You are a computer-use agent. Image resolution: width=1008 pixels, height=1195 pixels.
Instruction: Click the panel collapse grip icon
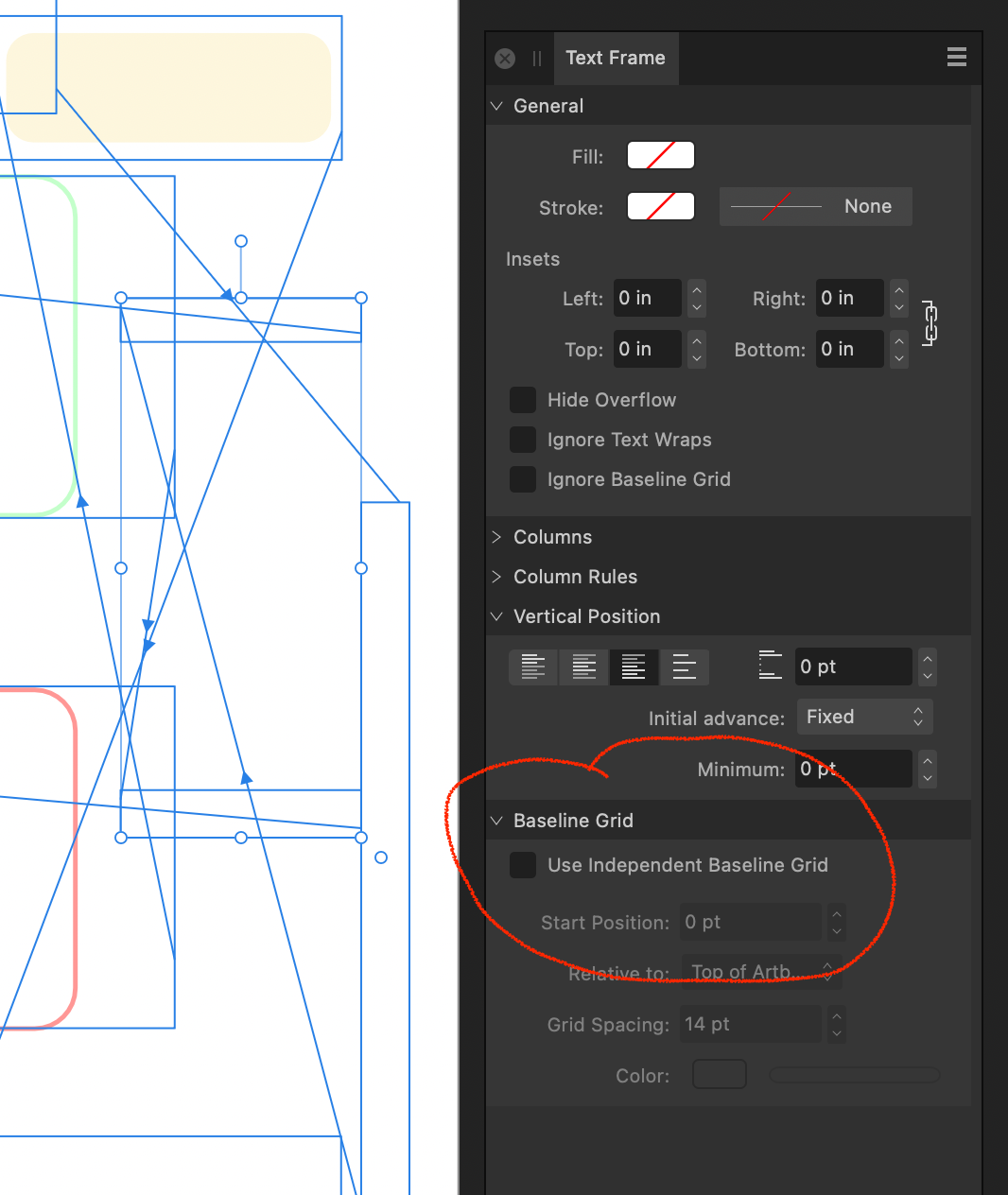537,59
